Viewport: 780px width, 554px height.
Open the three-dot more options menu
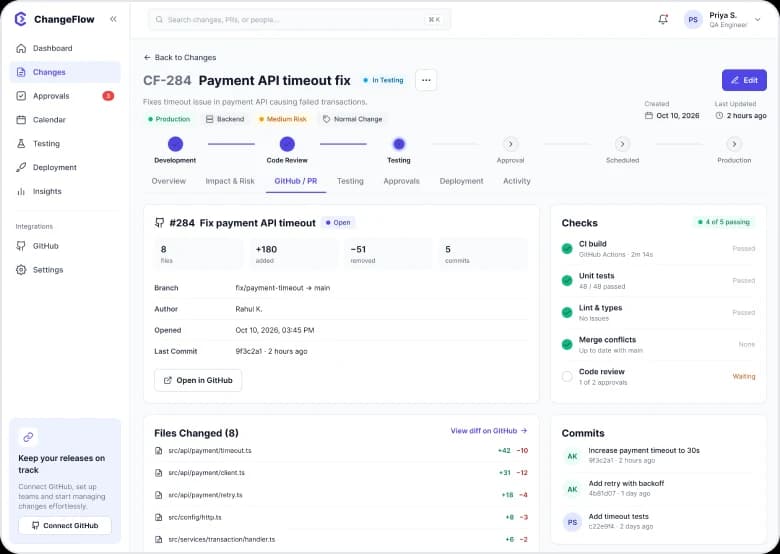[426, 80]
